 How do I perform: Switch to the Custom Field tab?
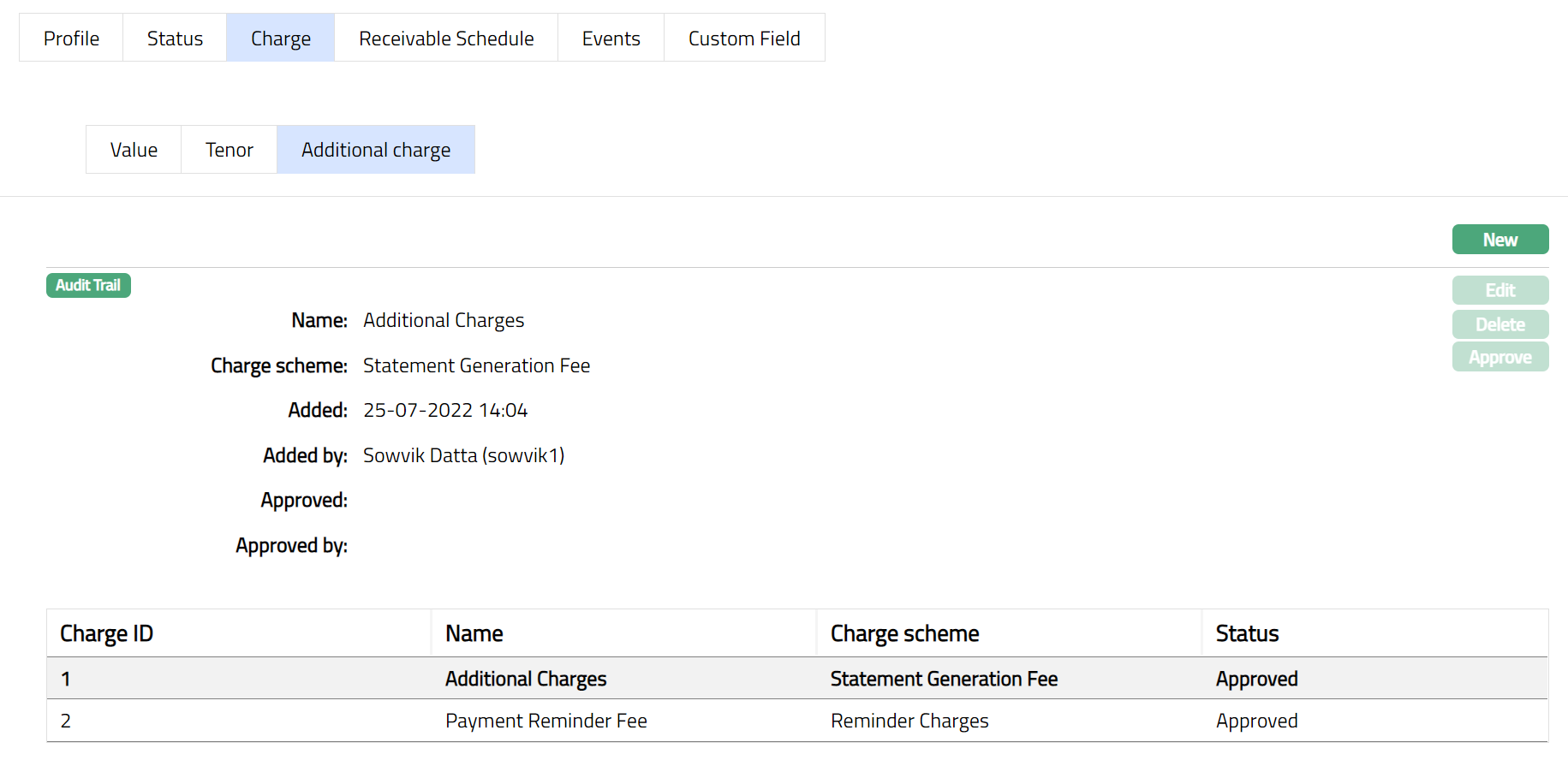click(744, 39)
